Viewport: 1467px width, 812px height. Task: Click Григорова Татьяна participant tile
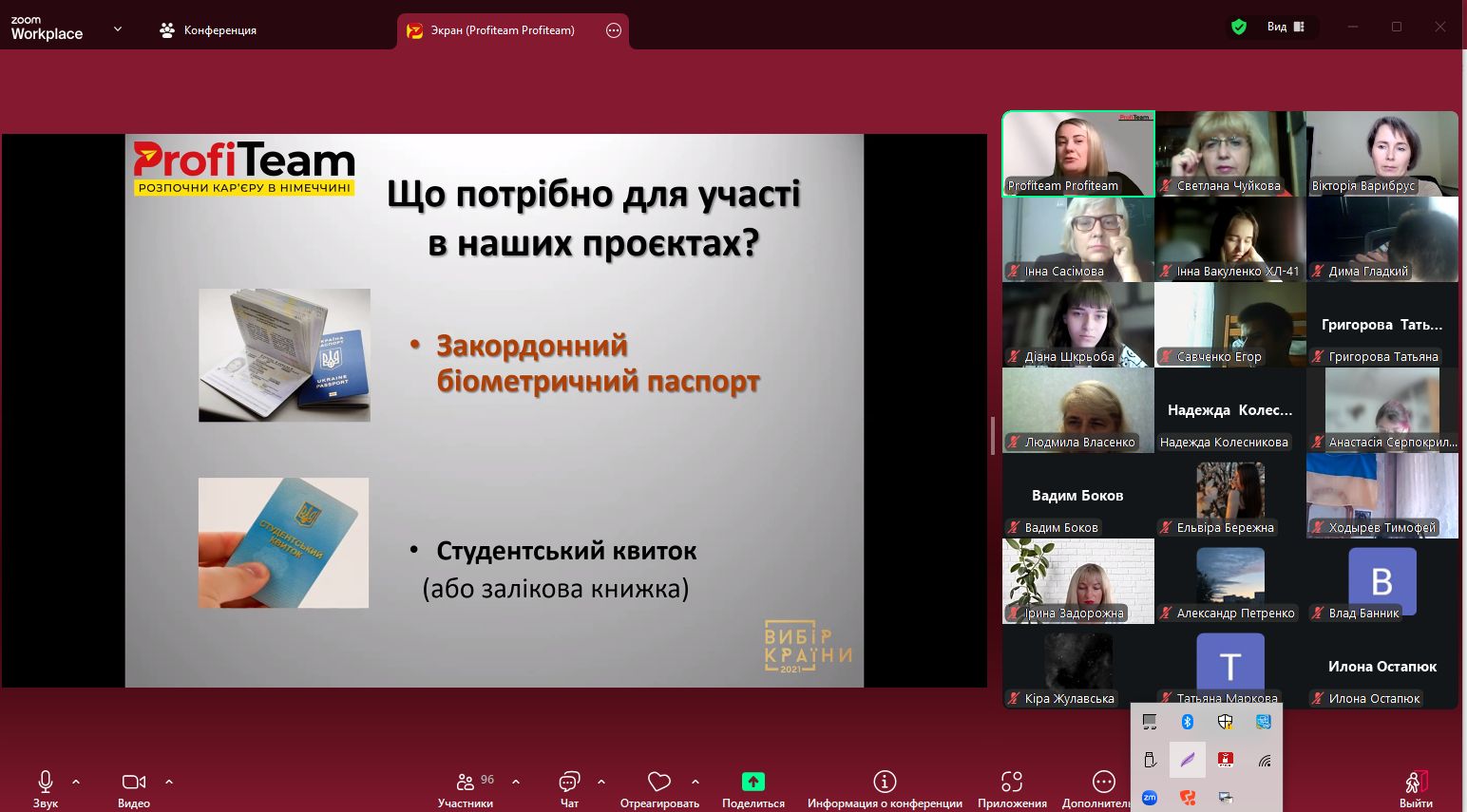point(1382,325)
